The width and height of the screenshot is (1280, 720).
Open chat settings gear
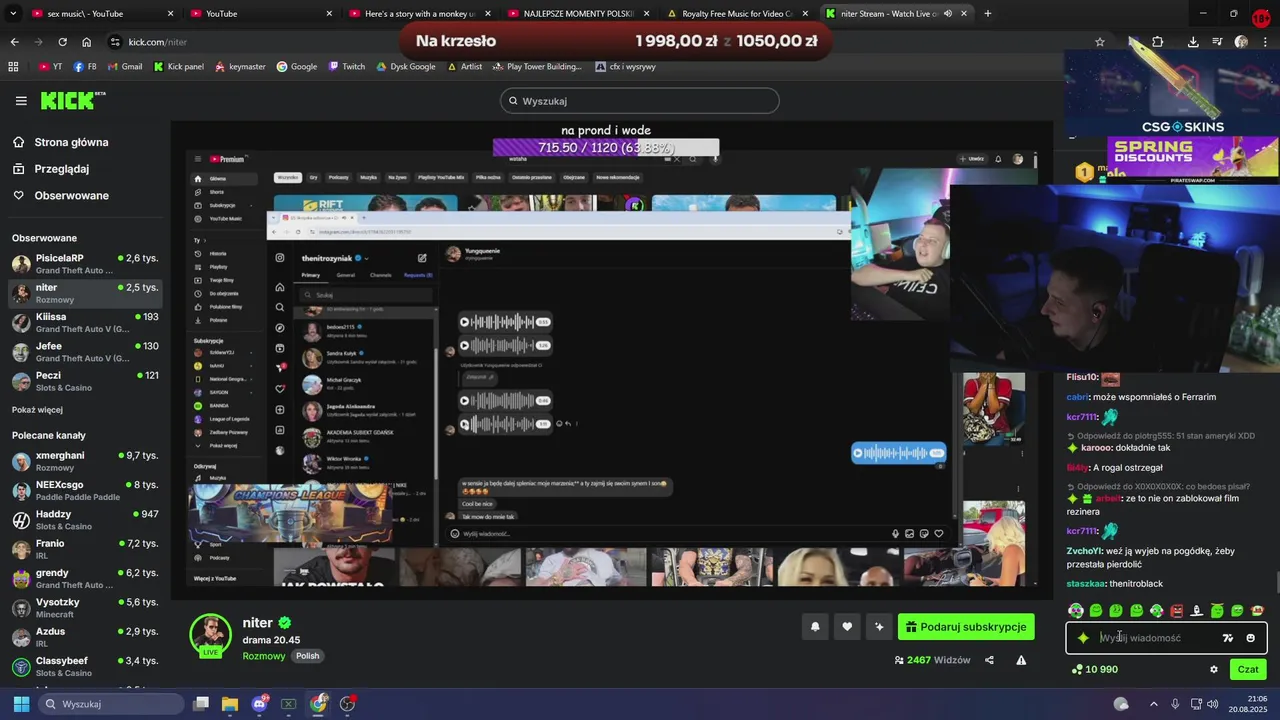(x=1214, y=670)
